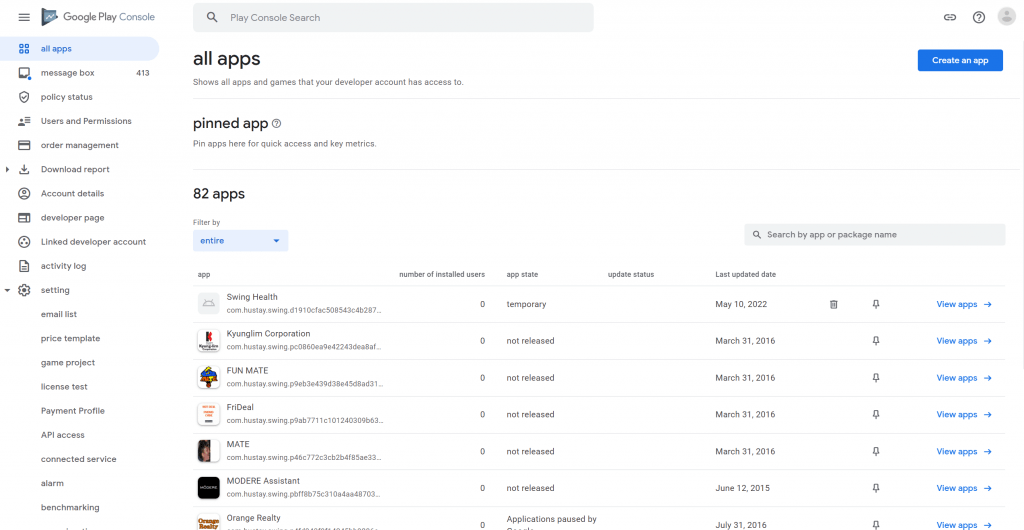Delete the Swing Health draft app
This screenshot has height=530, width=1024.
pos(833,304)
